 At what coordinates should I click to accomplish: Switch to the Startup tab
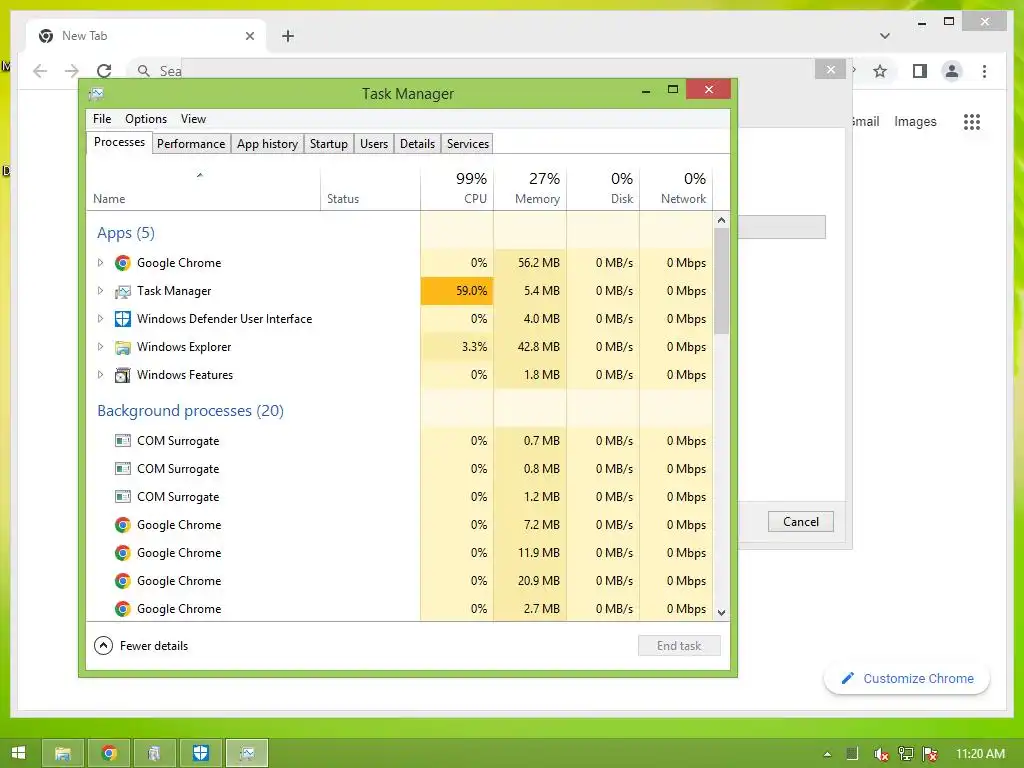[x=328, y=144]
